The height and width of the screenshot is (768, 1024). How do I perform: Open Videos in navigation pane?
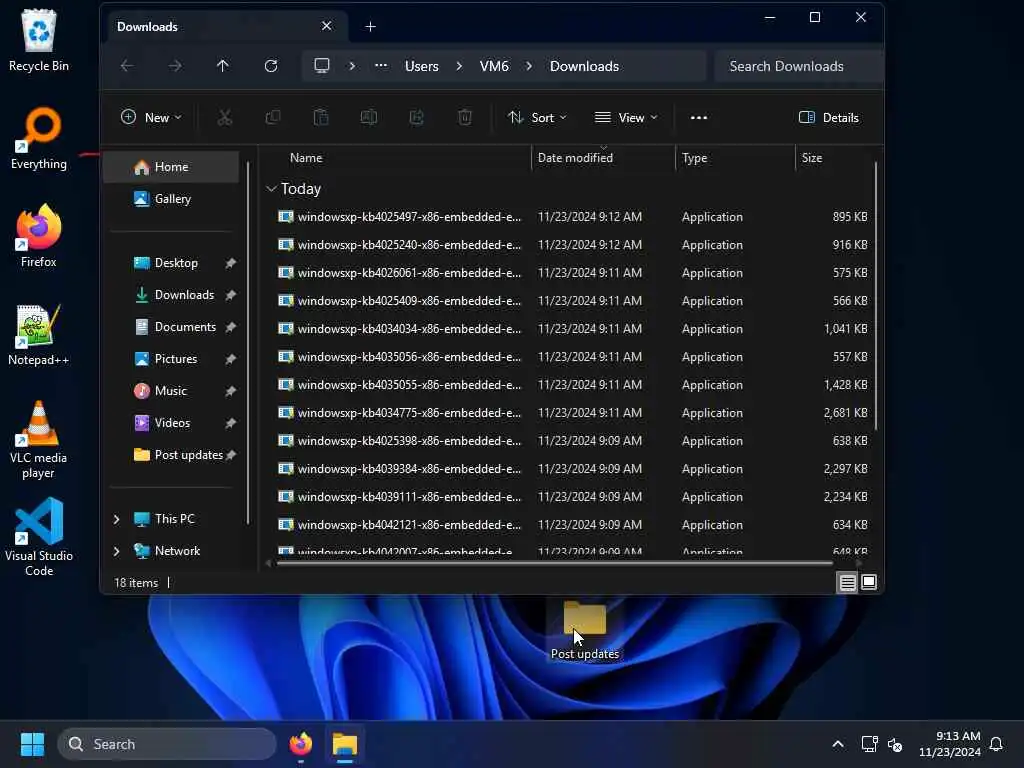pyautogui.click(x=171, y=423)
